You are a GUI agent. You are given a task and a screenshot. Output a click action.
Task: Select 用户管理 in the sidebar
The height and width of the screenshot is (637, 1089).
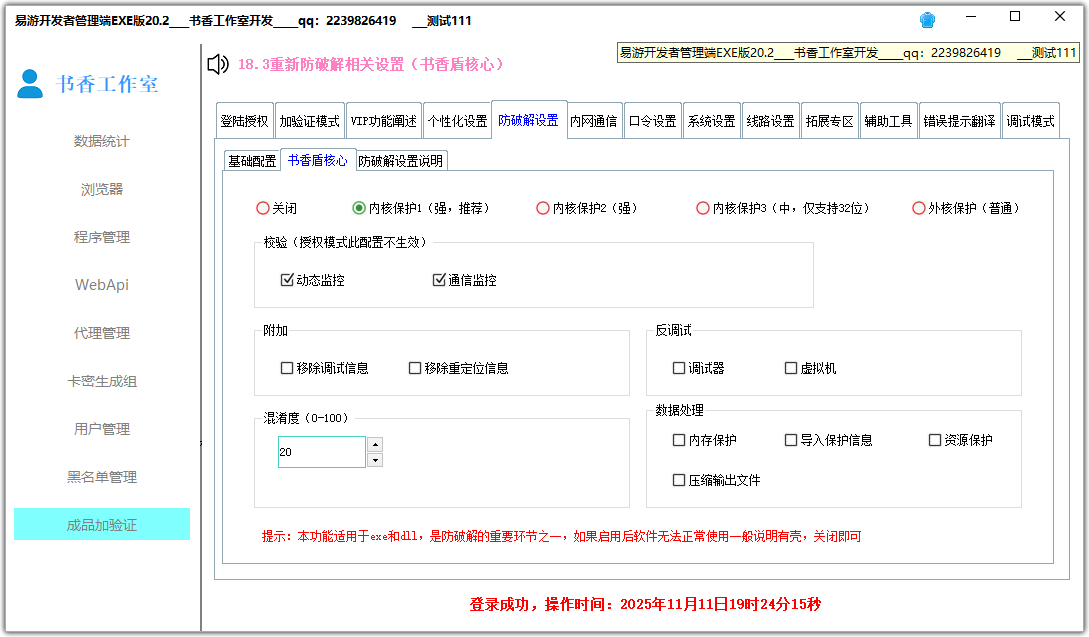point(101,429)
